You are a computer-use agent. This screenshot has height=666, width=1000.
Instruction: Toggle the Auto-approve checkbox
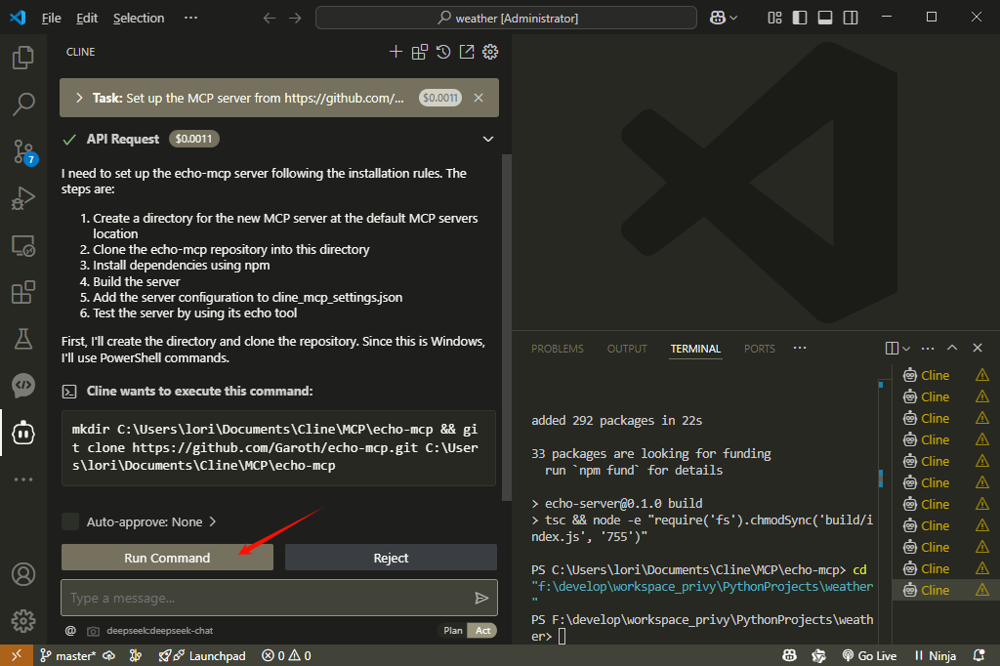point(70,521)
